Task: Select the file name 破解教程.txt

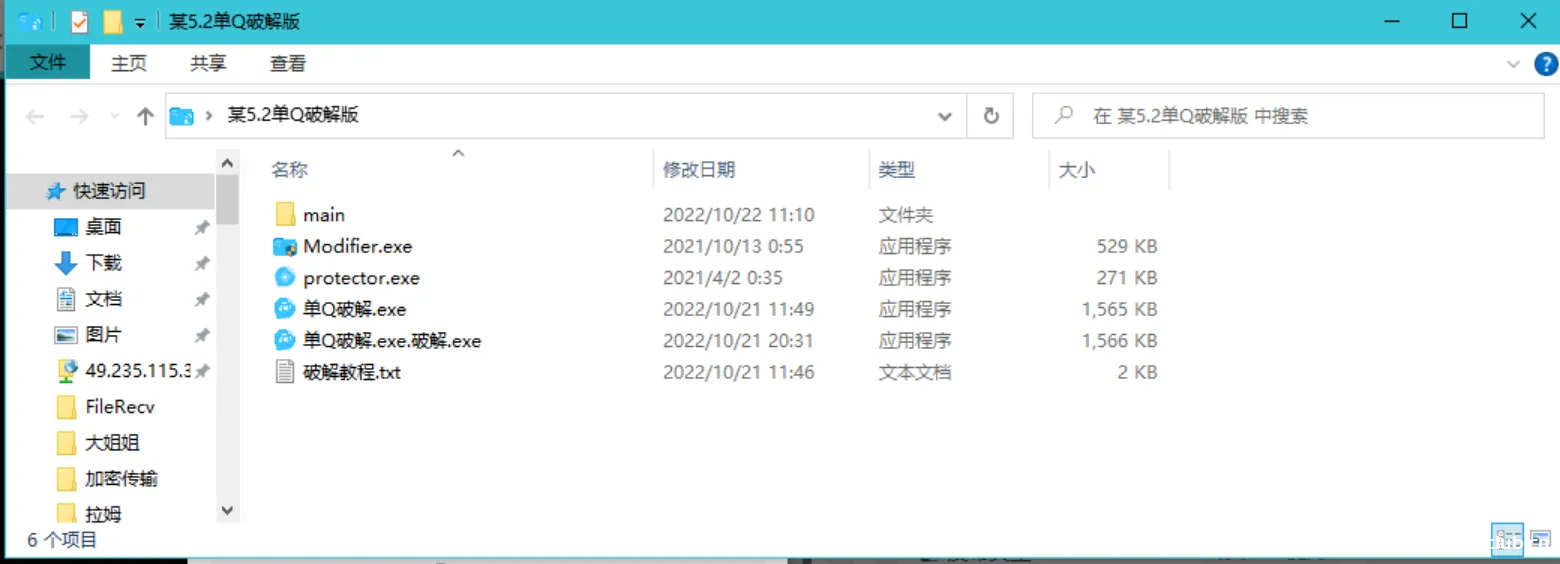Action: coord(352,373)
